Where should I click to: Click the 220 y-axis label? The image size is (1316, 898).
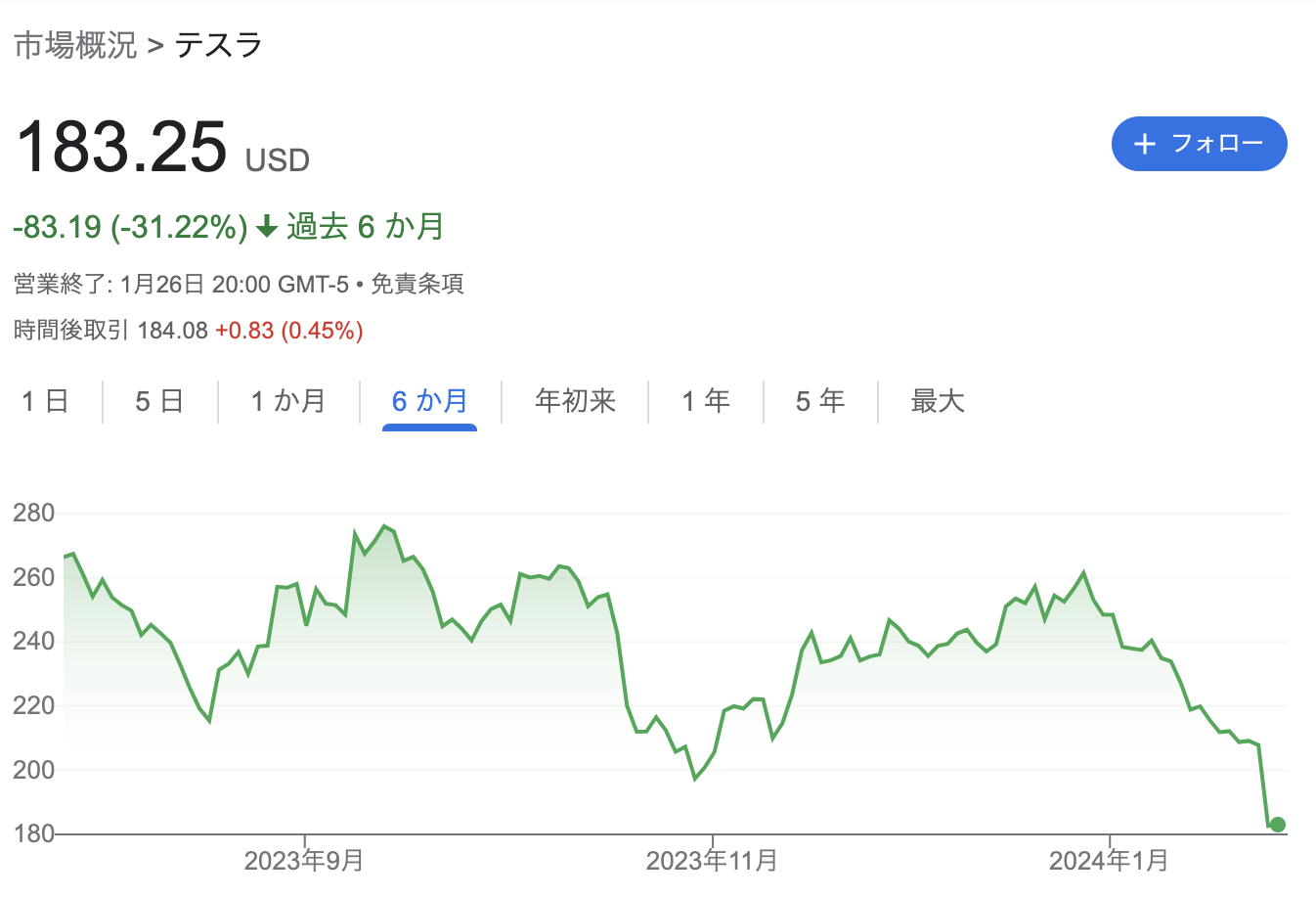click(x=34, y=705)
